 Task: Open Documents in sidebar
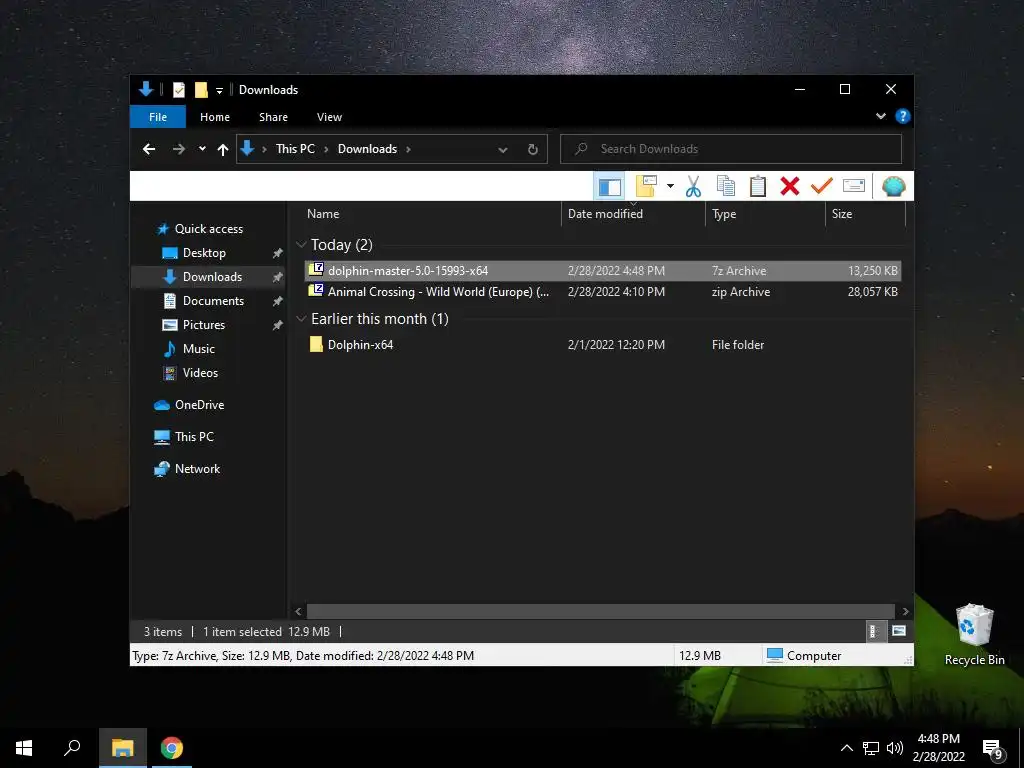(x=213, y=301)
